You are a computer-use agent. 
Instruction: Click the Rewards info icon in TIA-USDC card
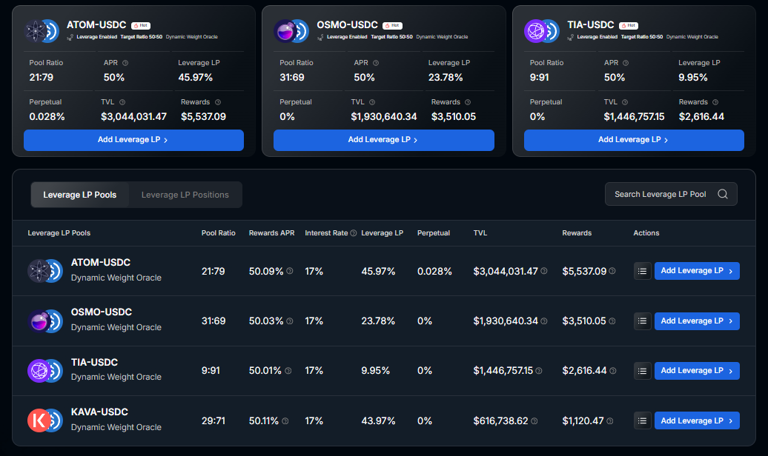click(x=715, y=102)
